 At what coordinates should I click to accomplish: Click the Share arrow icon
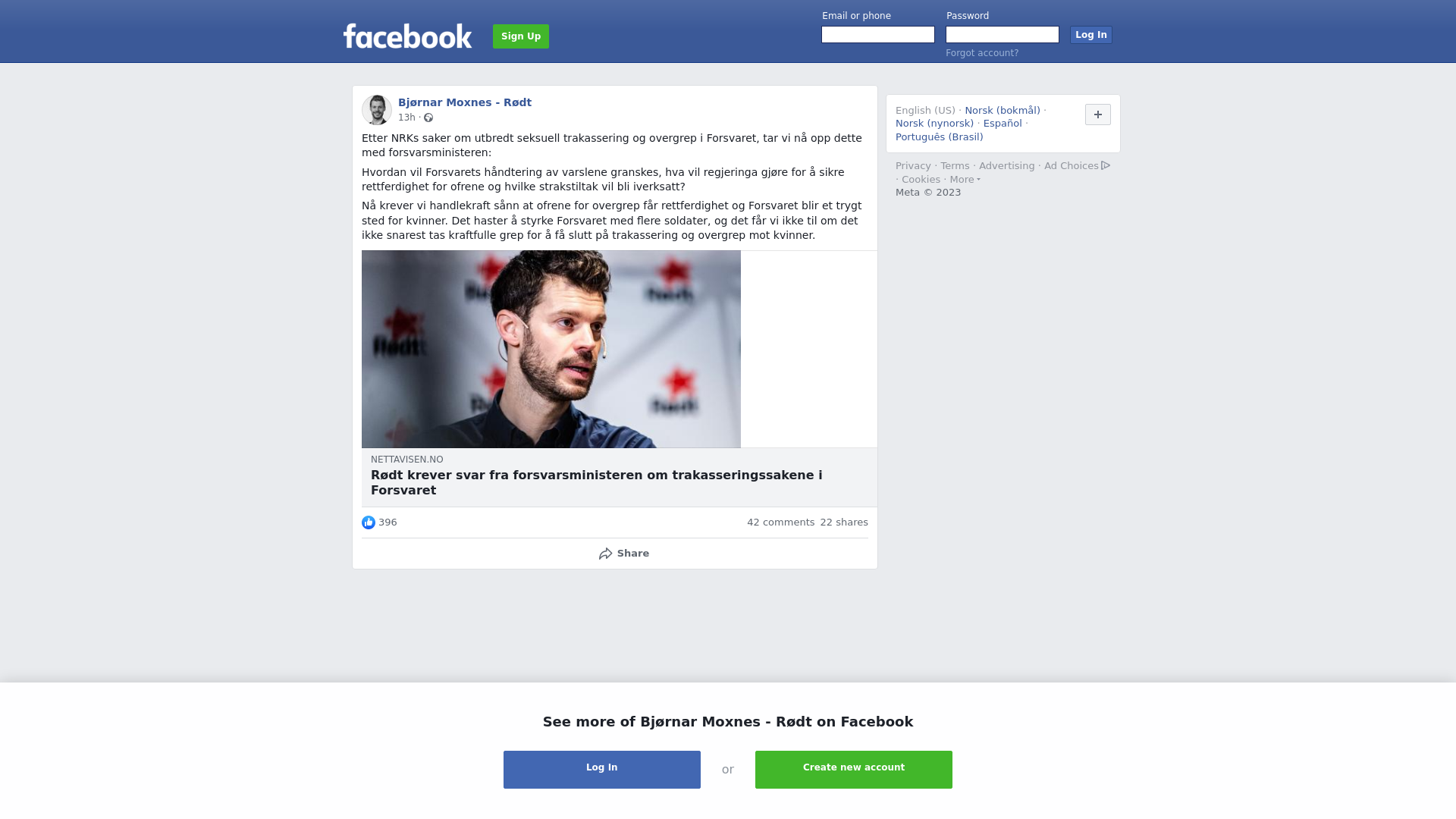pos(605,554)
